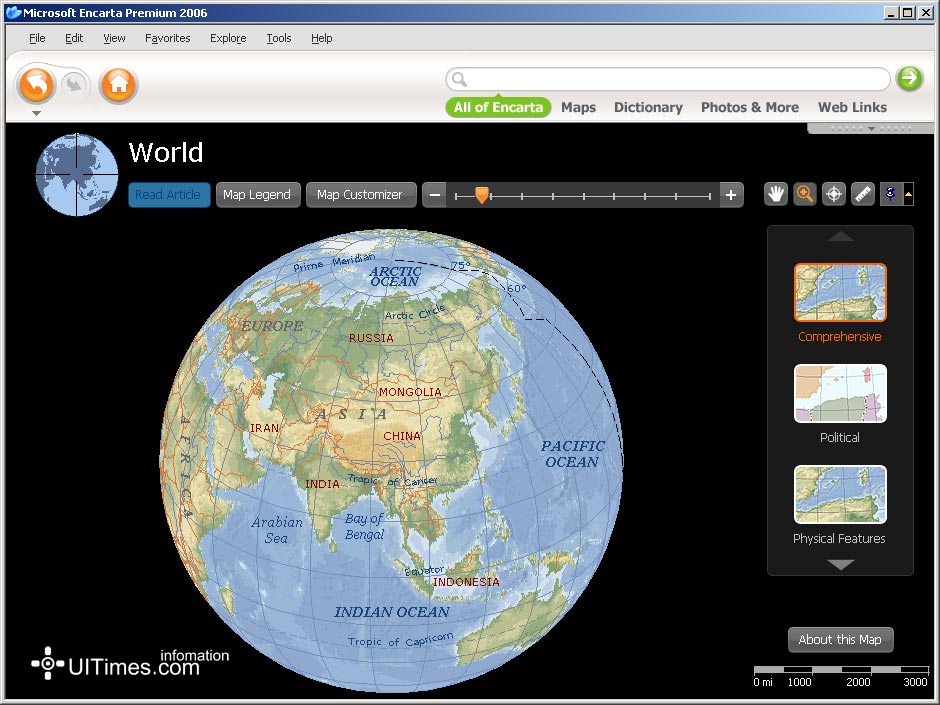Click the Bay of Bengal label
This screenshot has width=940, height=705.
364,526
